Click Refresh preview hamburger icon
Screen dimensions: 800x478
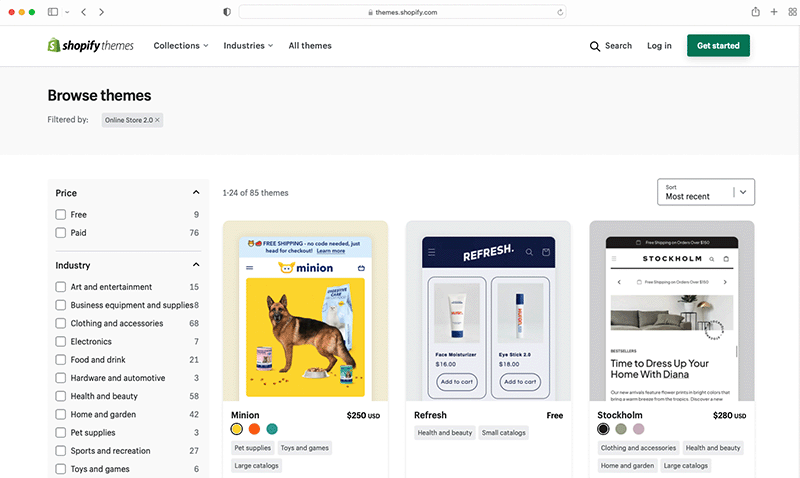click(432, 252)
